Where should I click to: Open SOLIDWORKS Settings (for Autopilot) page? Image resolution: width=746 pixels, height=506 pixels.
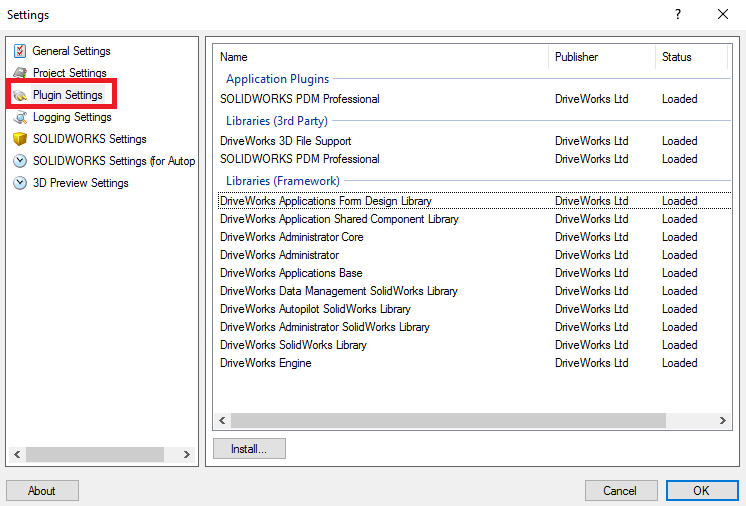tap(114, 161)
